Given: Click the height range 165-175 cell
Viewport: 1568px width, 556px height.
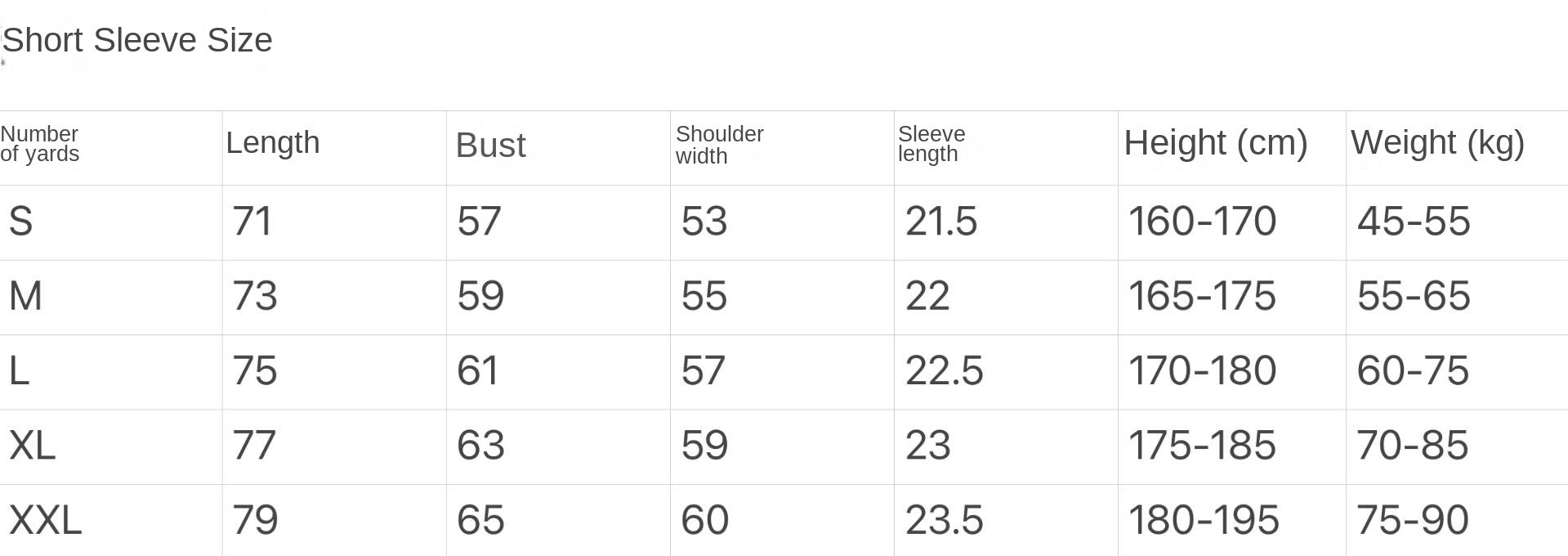Looking at the screenshot, I should pos(1202,296).
